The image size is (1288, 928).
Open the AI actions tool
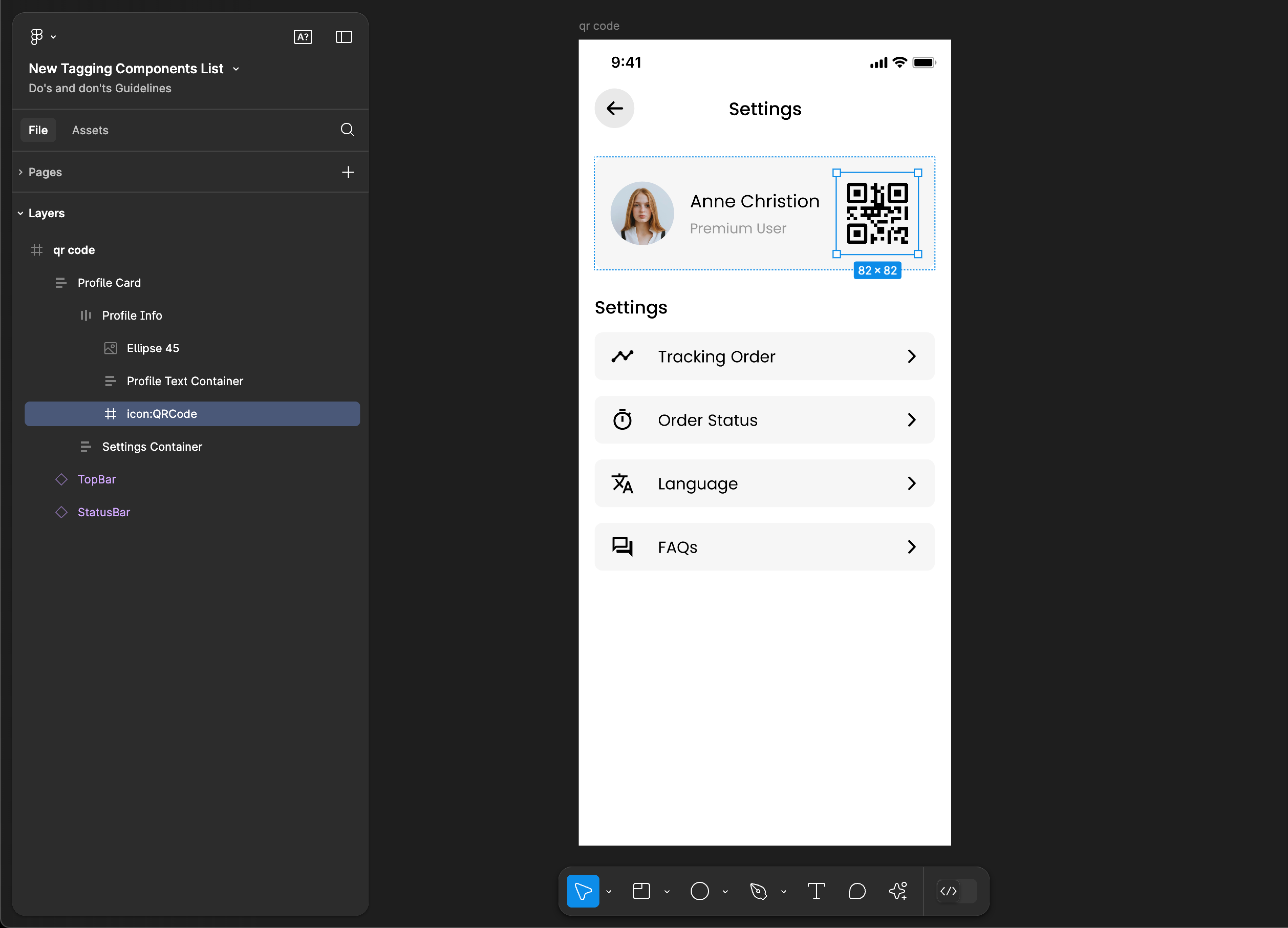click(x=898, y=891)
